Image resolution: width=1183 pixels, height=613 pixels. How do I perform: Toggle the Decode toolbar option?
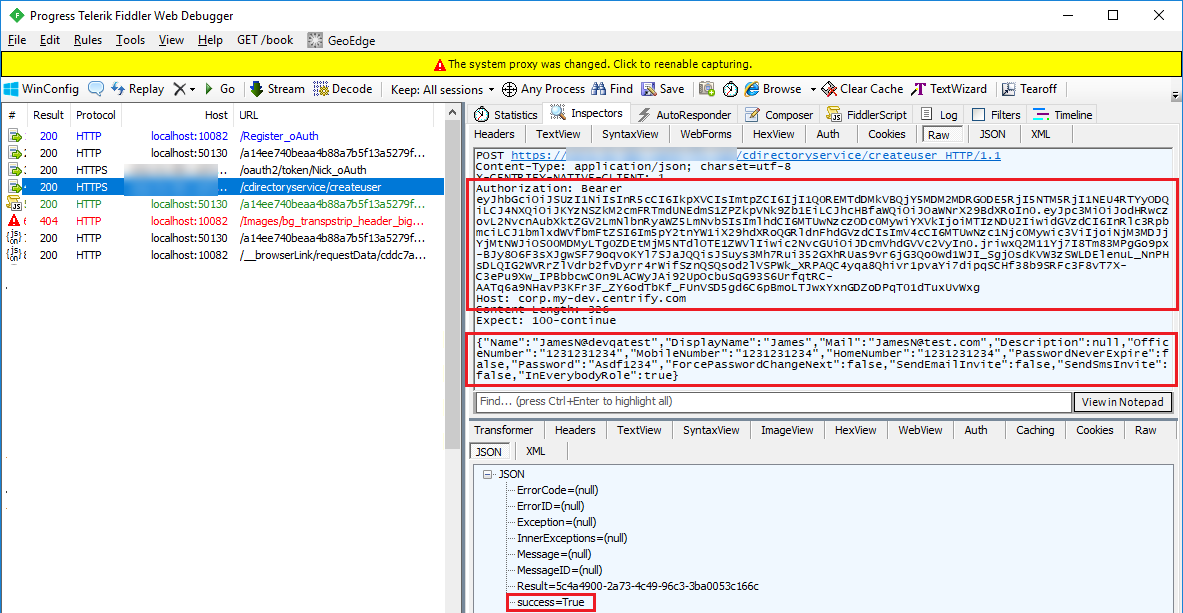[343, 89]
